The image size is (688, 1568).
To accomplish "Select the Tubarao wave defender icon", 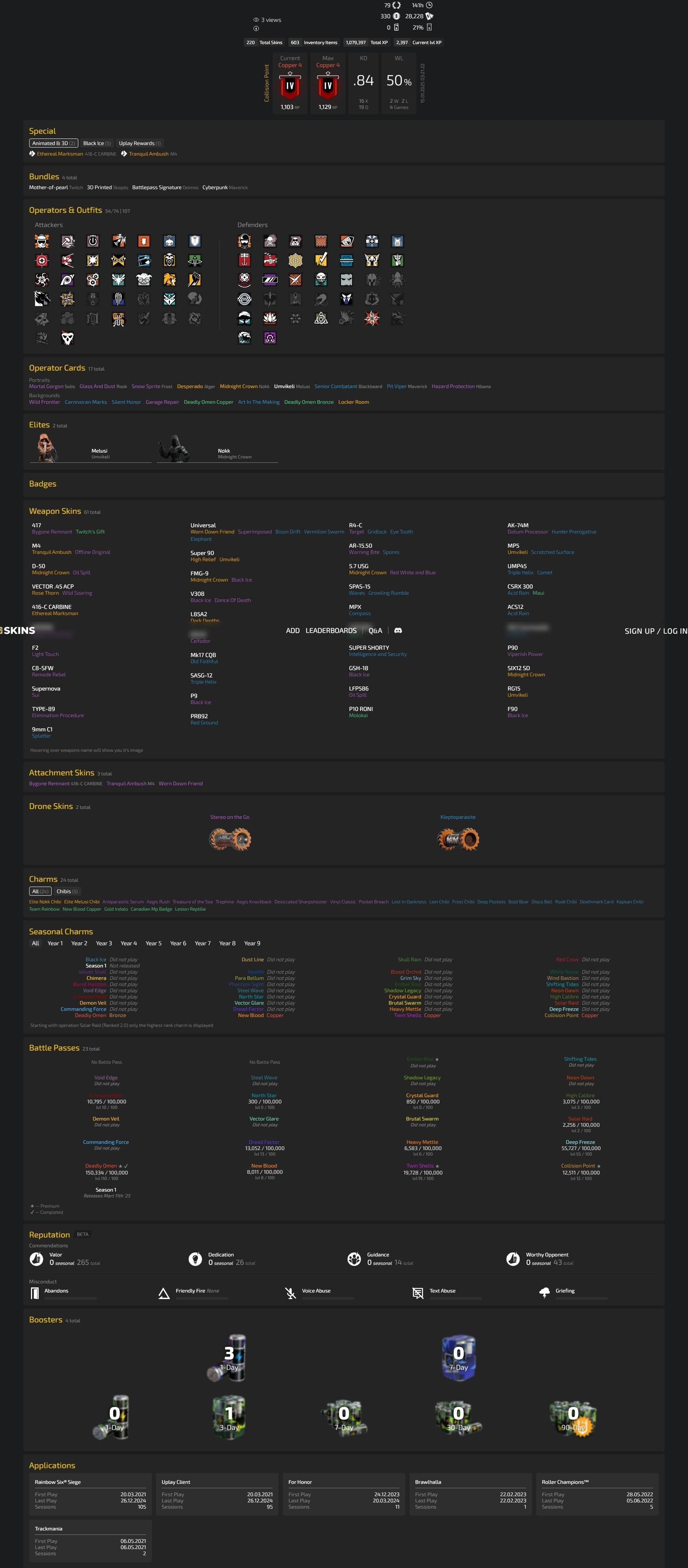I will point(244,338).
